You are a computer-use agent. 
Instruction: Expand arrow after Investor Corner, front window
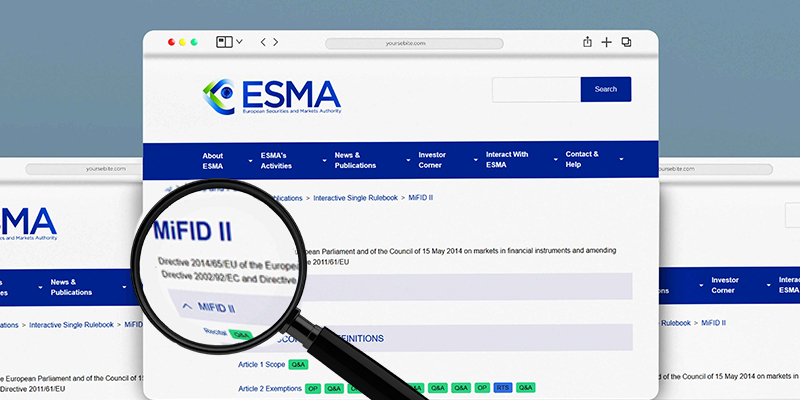point(476,160)
